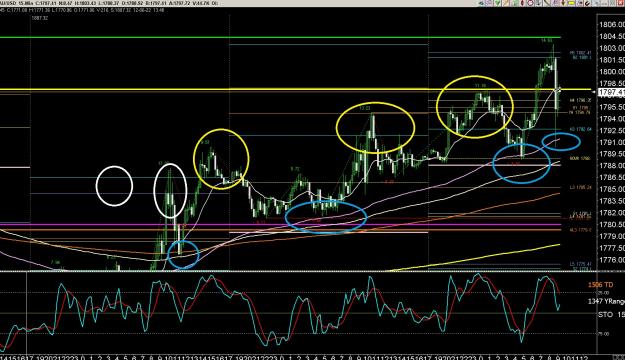Click the black circle checkmark toolbar icon
This screenshot has height=360, width=625.
pos(587,3)
